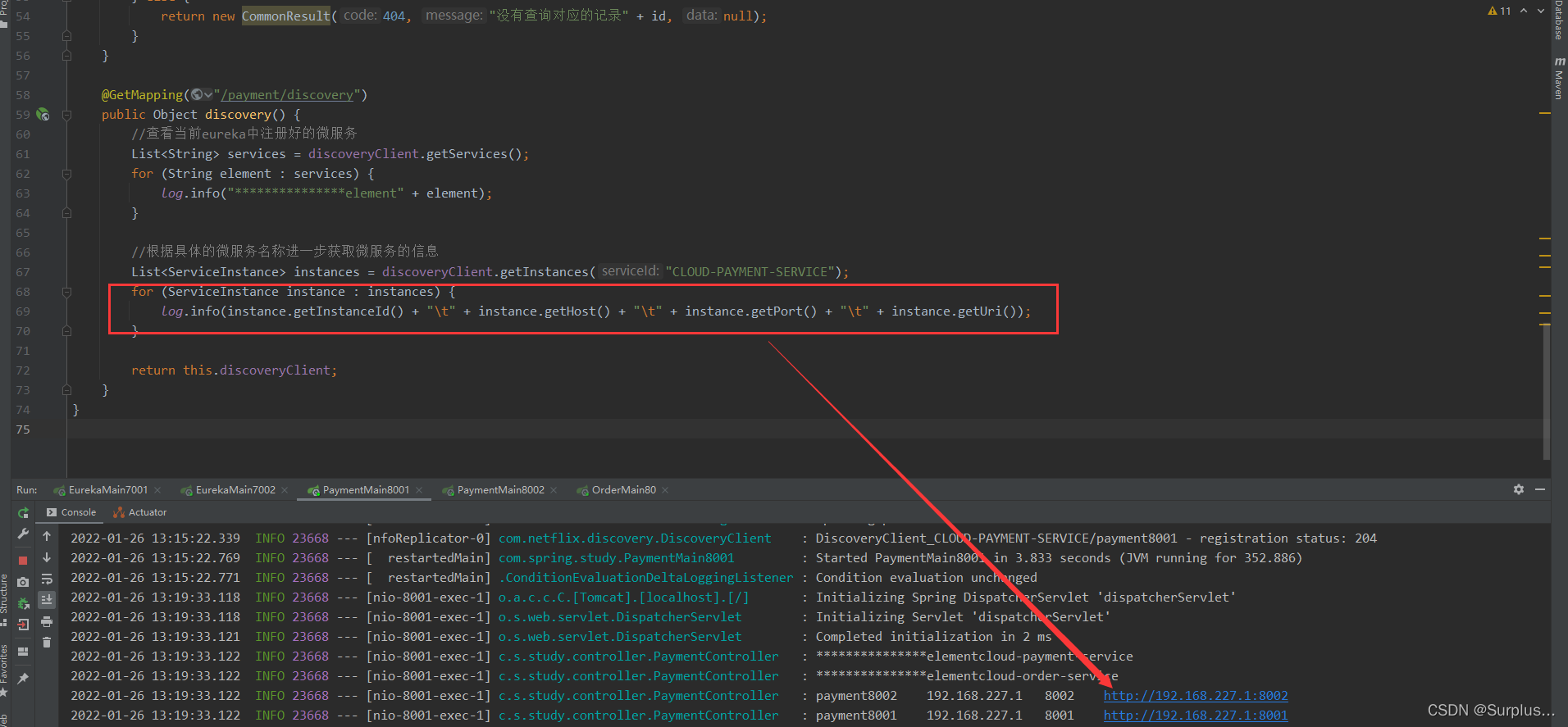The width and height of the screenshot is (1568, 727).
Task: Close the PaymentMain8001 run tab
Action: 419,490
